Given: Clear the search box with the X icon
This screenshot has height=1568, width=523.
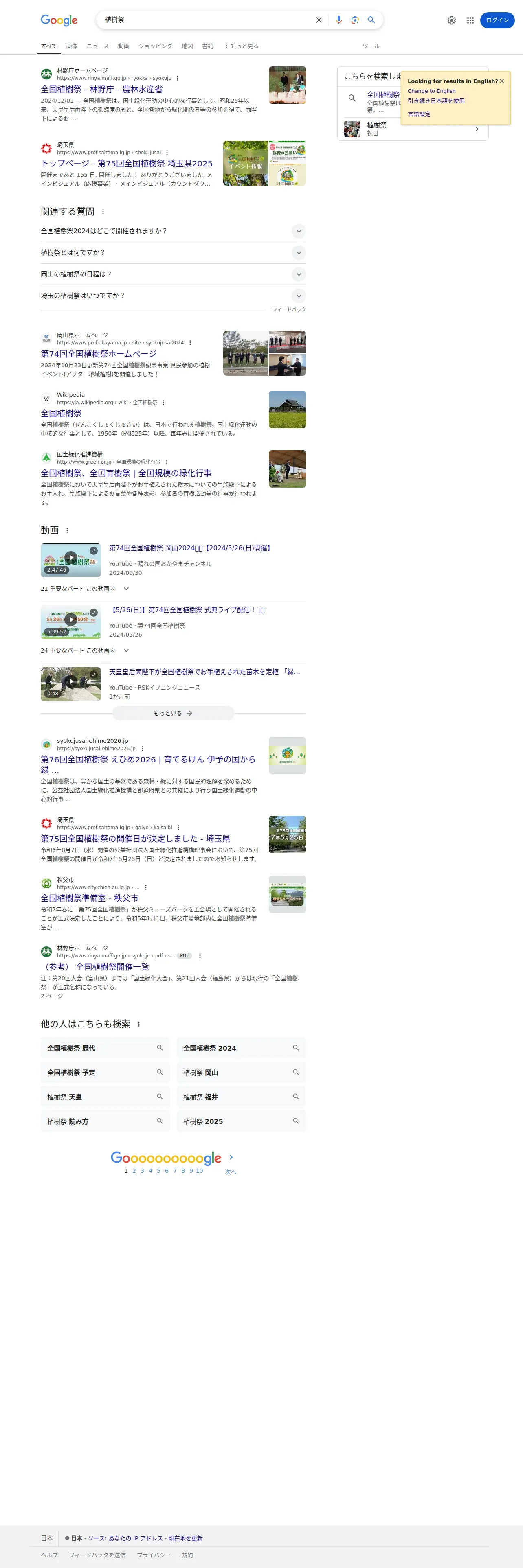Looking at the screenshot, I should point(319,20).
